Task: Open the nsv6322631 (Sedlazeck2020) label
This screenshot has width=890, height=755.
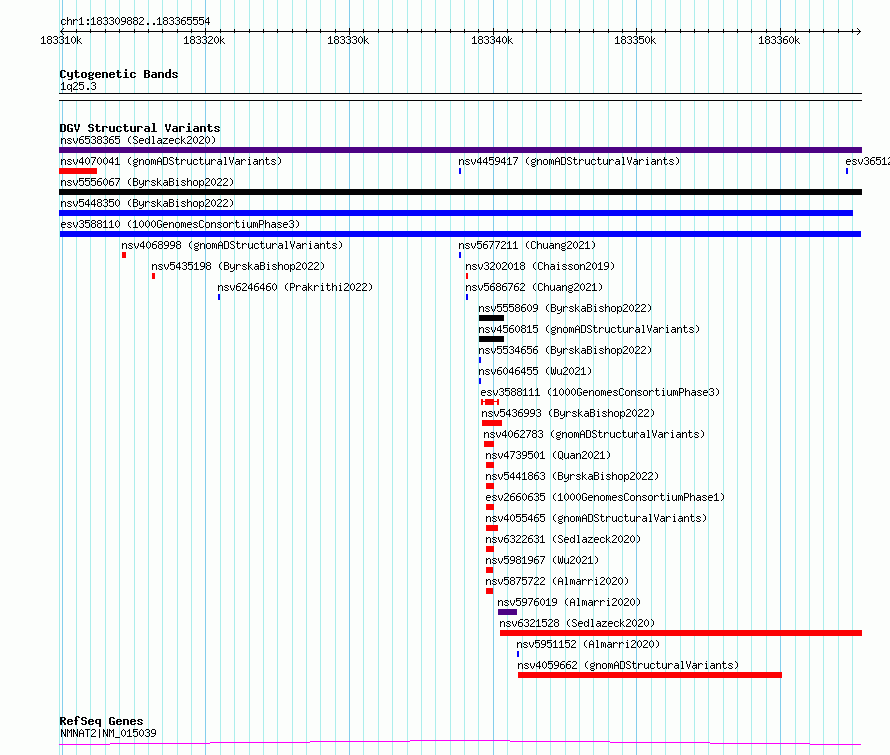Action: click(563, 539)
